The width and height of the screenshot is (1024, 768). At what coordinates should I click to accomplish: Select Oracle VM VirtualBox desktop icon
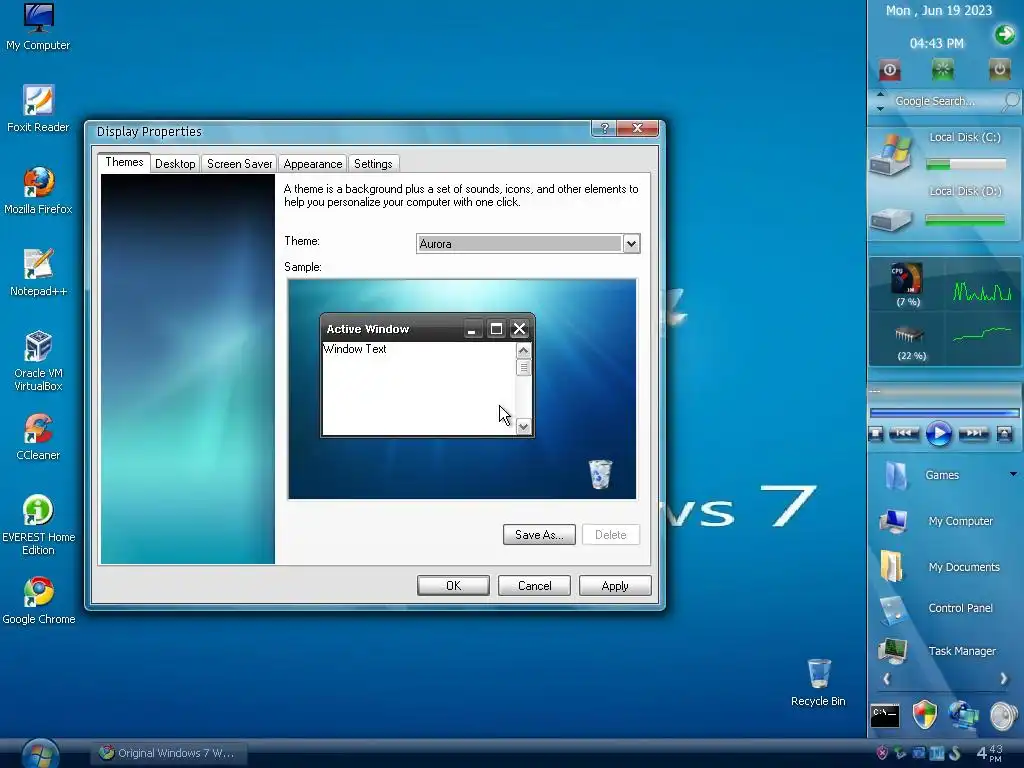(x=38, y=360)
